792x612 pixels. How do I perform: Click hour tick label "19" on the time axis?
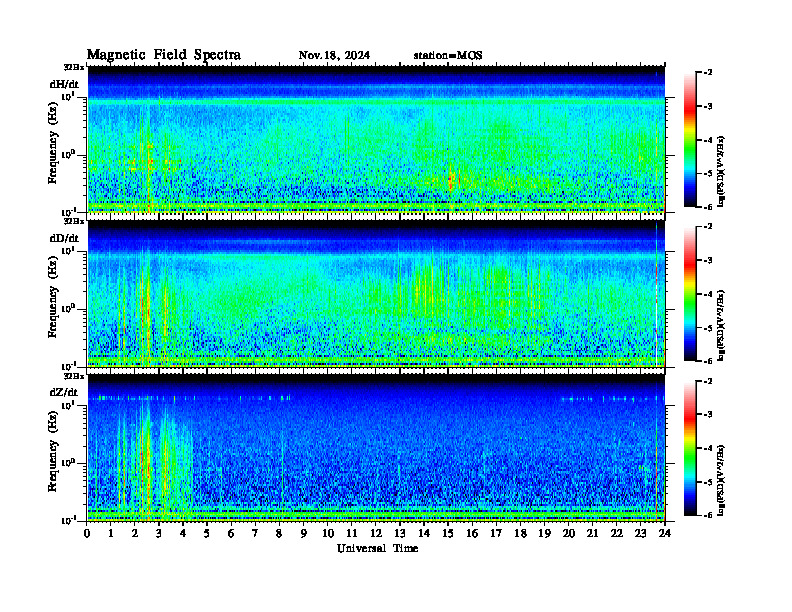pyautogui.click(x=544, y=534)
